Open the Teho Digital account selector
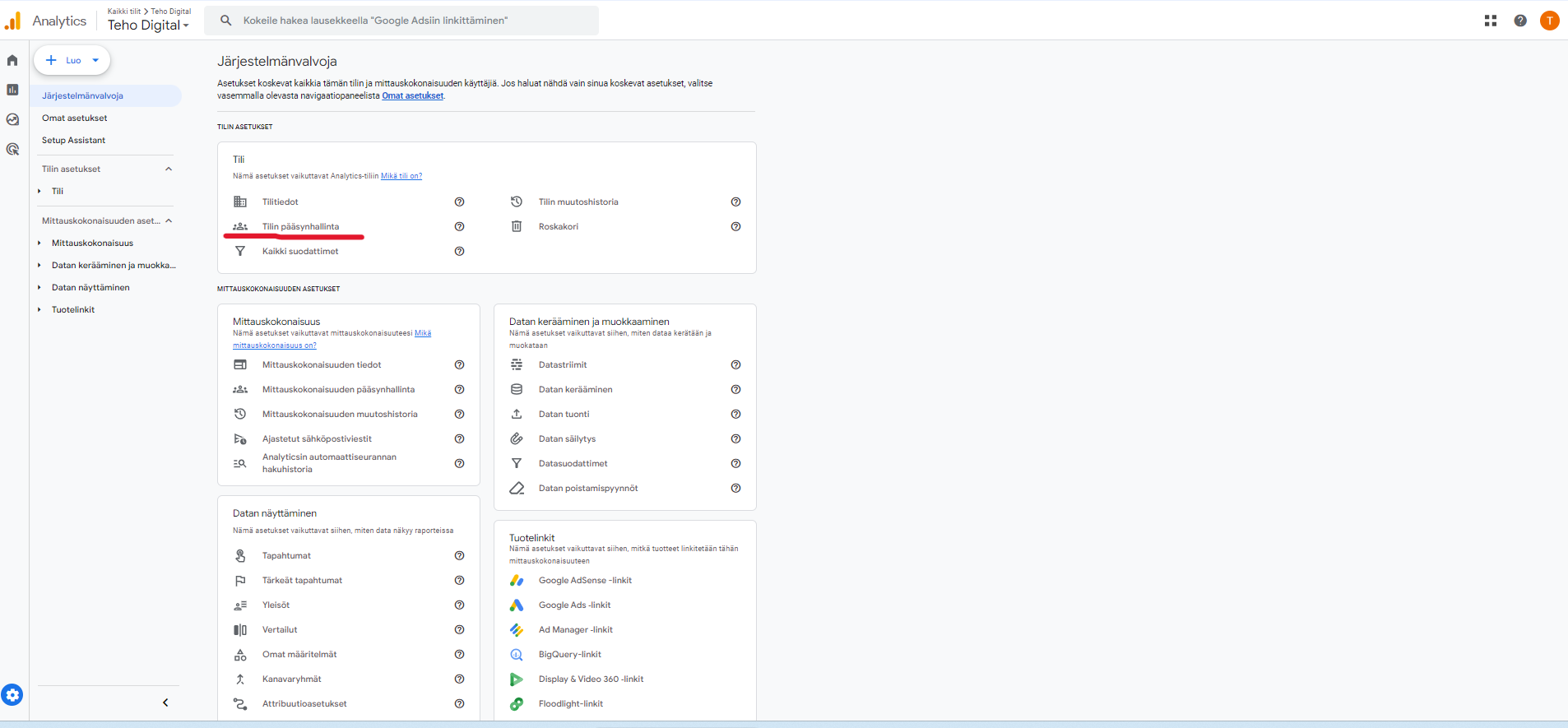Viewport: 1568px width, 728px height. click(148, 26)
